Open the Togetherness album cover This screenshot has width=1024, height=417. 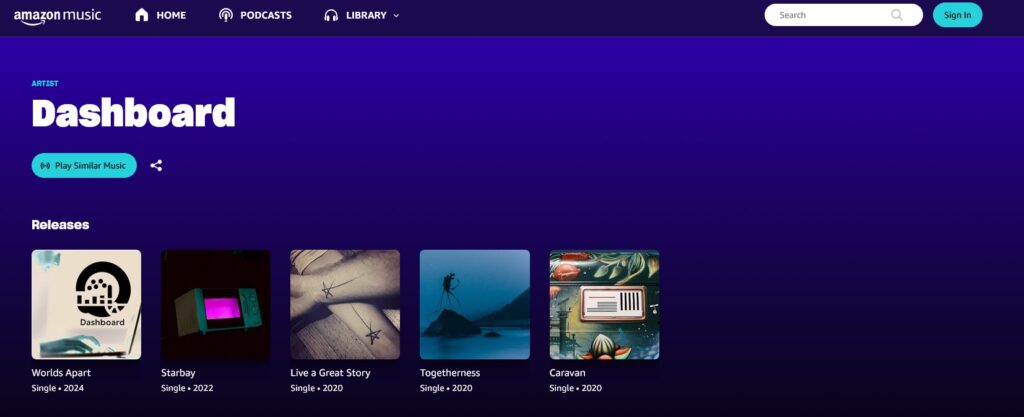[x=475, y=305]
